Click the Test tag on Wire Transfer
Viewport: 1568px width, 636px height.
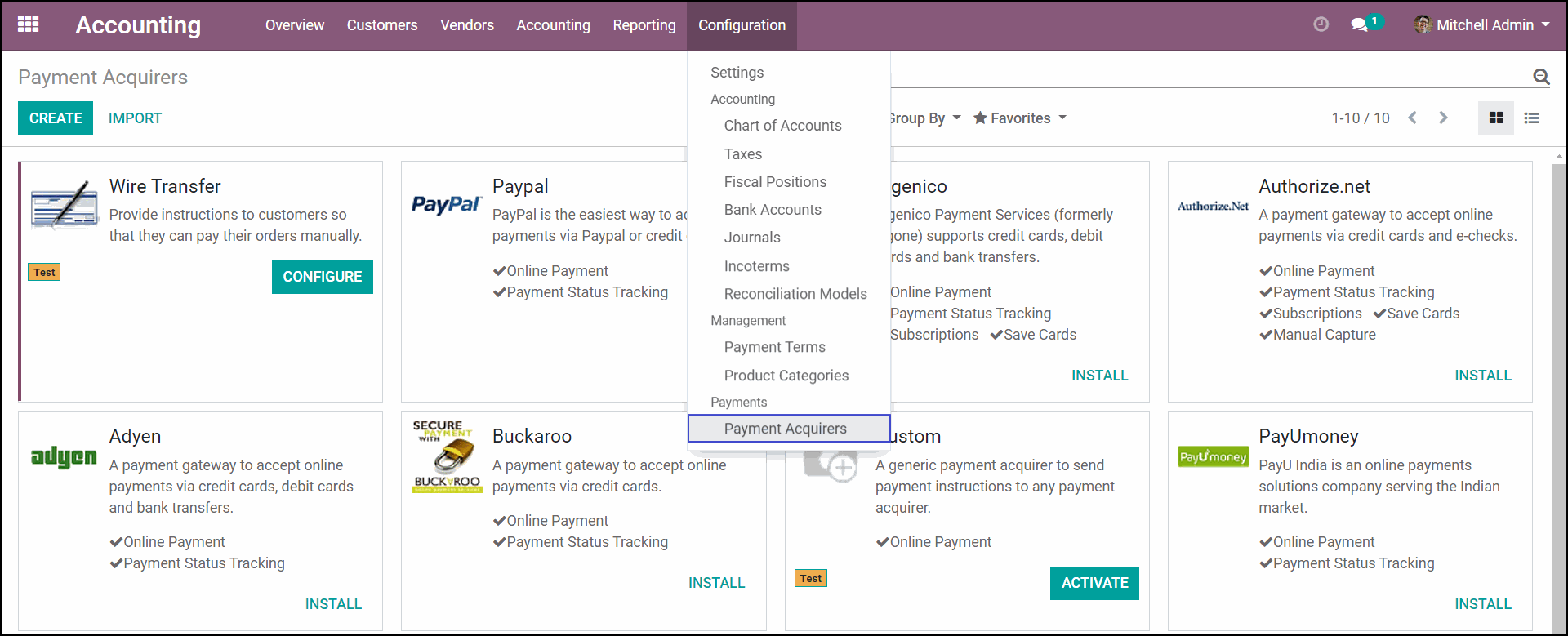pyautogui.click(x=45, y=273)
